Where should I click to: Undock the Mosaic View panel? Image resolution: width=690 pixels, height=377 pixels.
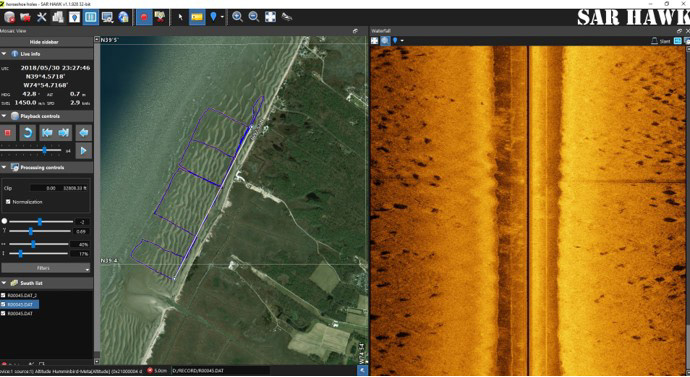pos(355,31)
